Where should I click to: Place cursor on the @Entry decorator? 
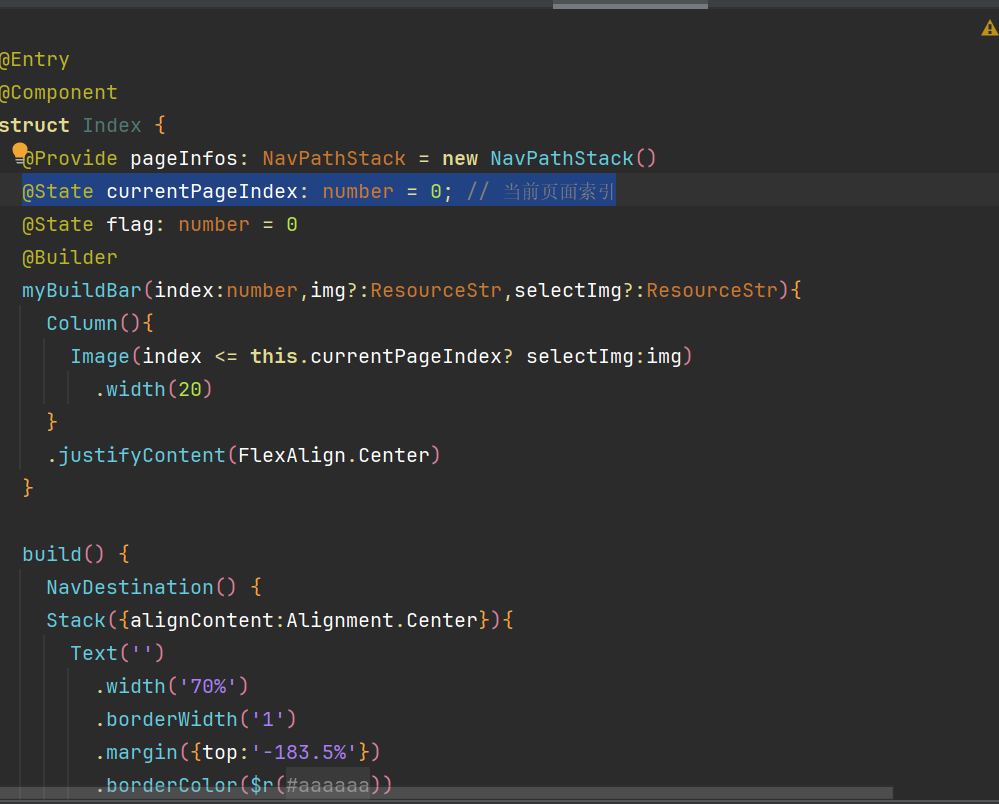tap(35, 60)
